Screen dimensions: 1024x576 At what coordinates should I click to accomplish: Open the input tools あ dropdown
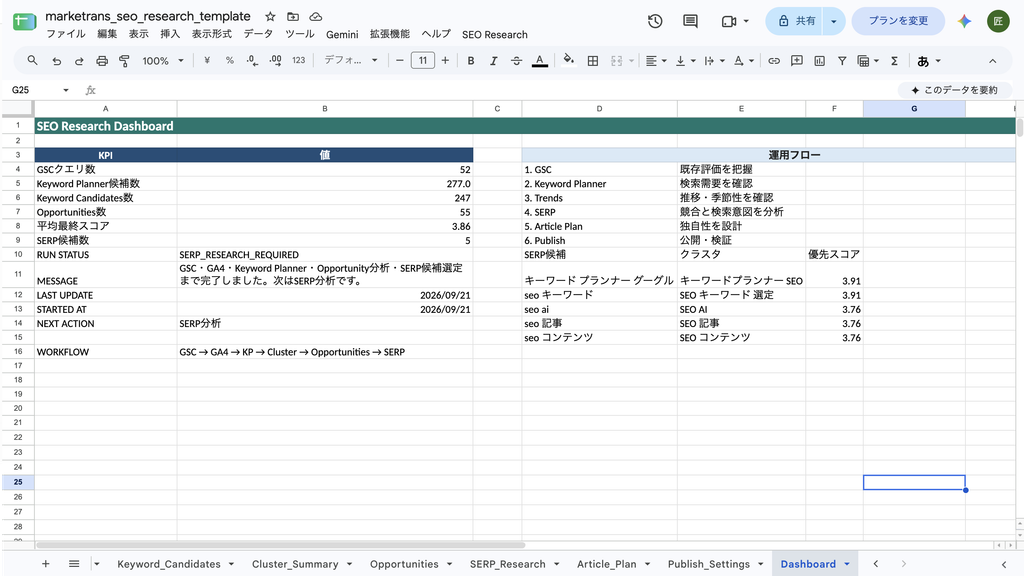929,61
